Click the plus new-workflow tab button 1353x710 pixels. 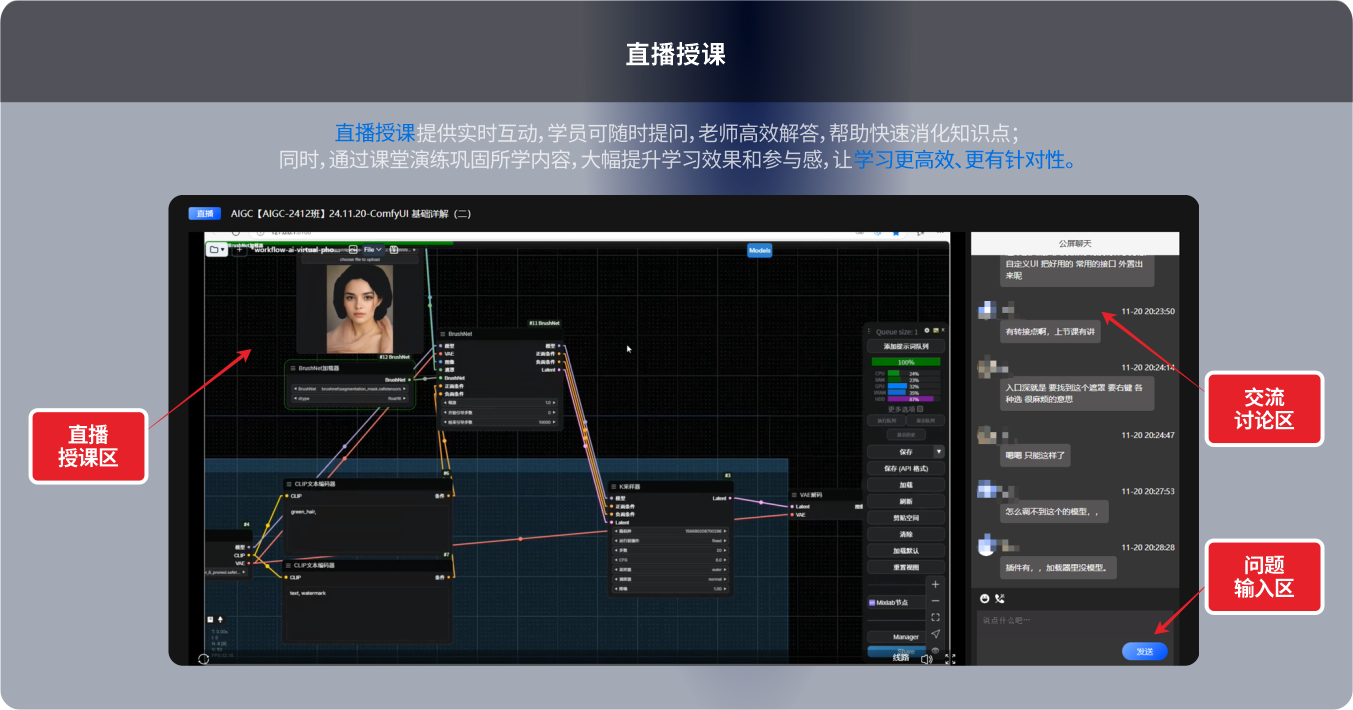[x=239, y=249]
